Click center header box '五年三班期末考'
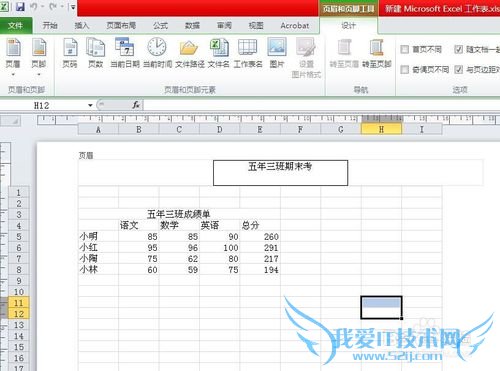 tap(280, 173)
